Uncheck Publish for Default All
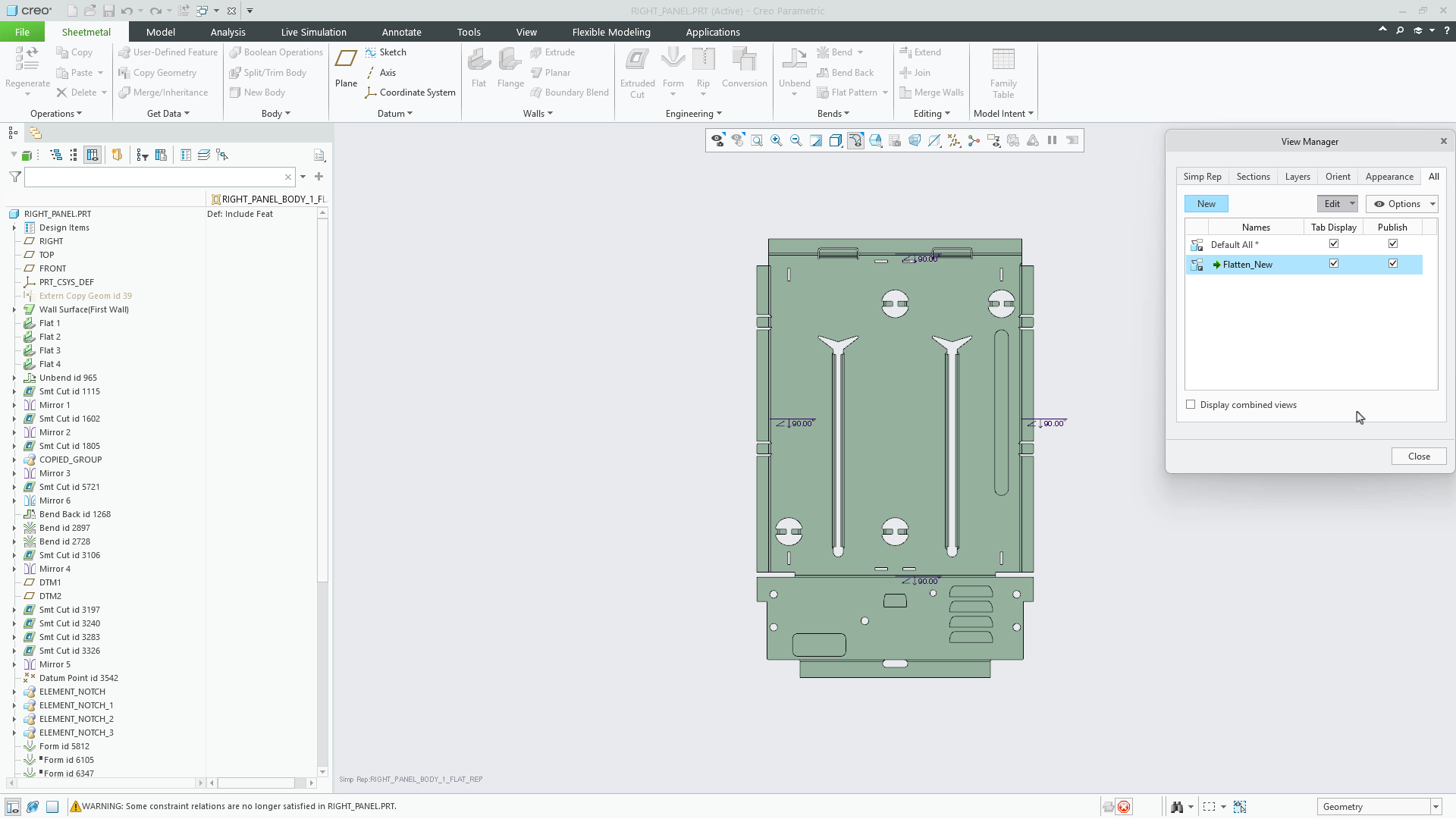This screenshot has height=819, width=1456. (x=1393, y=244)
